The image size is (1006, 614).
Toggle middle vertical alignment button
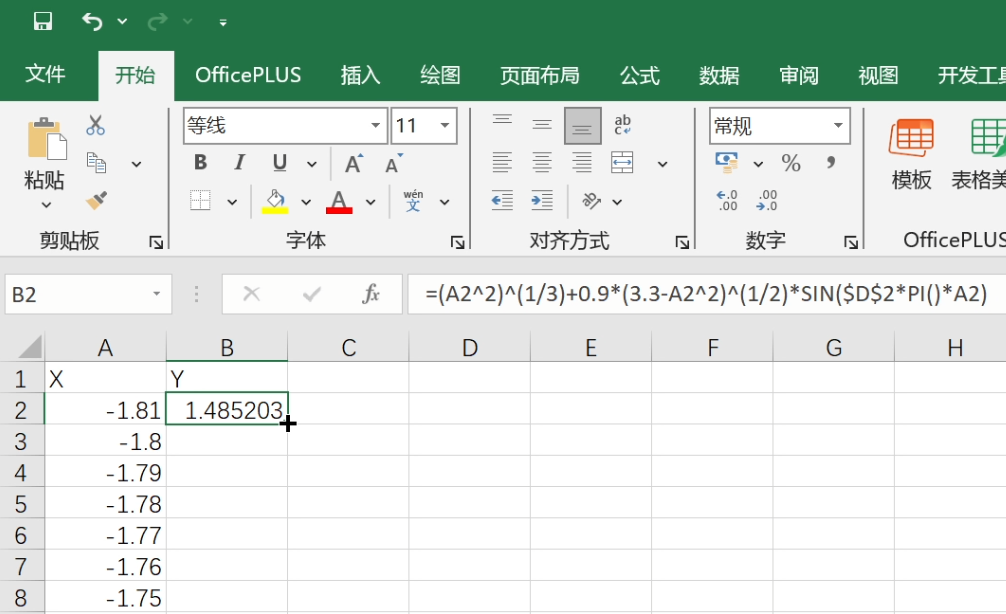[542, 125]
